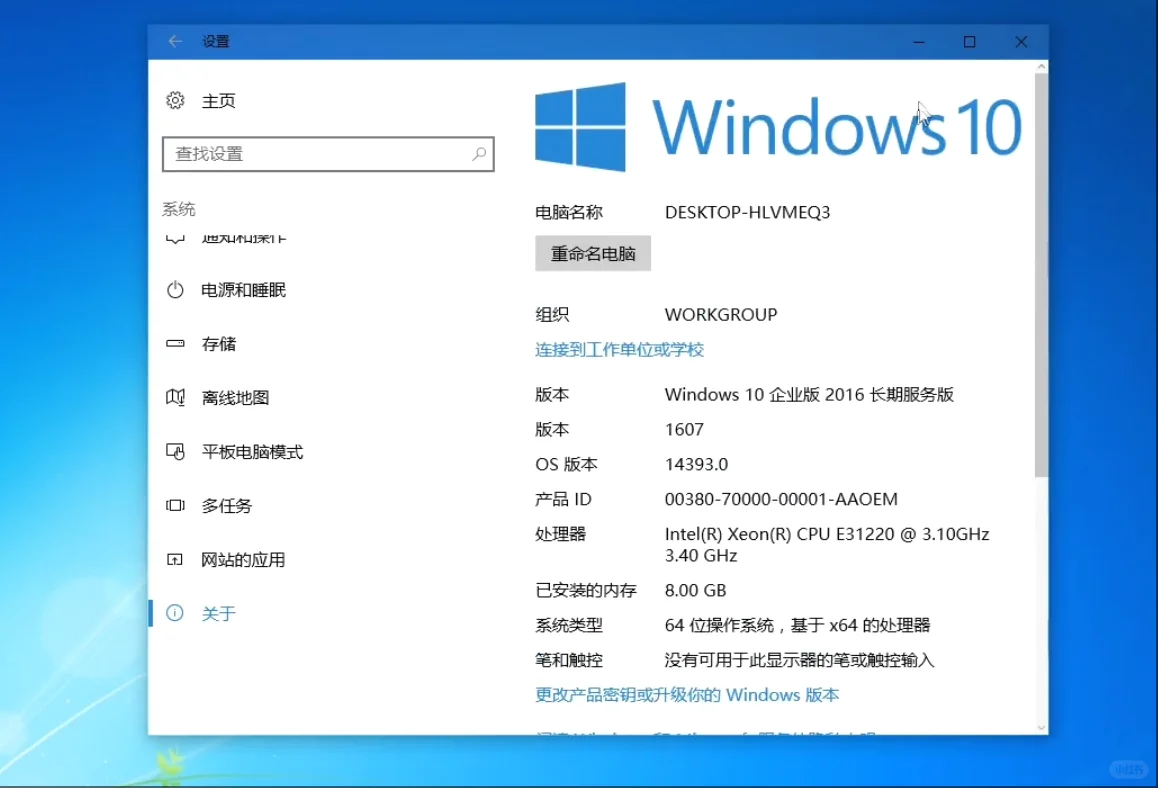Click the 系统 section header in the sidebar

coord(178,208)
